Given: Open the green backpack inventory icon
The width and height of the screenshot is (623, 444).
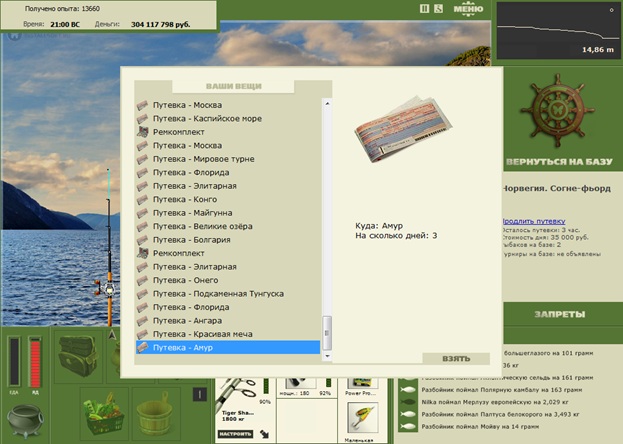Looking at the screenshot, I should coord(78,356).
